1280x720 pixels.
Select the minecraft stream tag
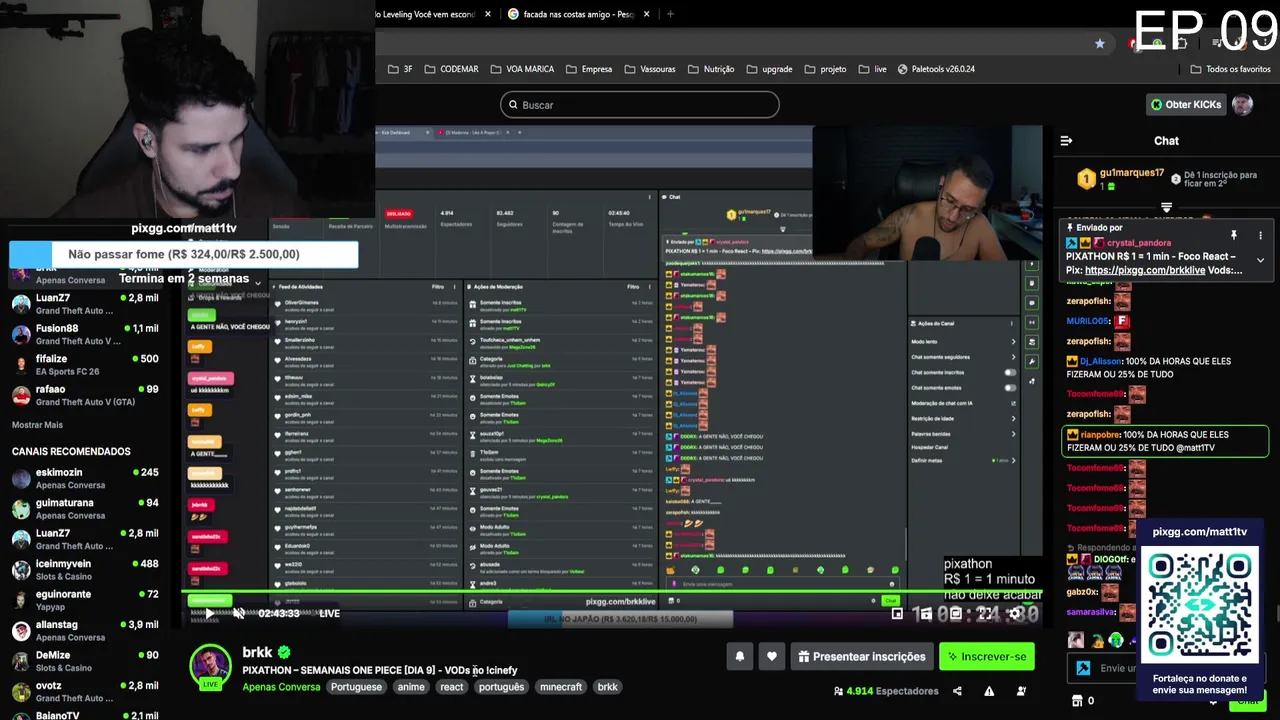[561, 687]
